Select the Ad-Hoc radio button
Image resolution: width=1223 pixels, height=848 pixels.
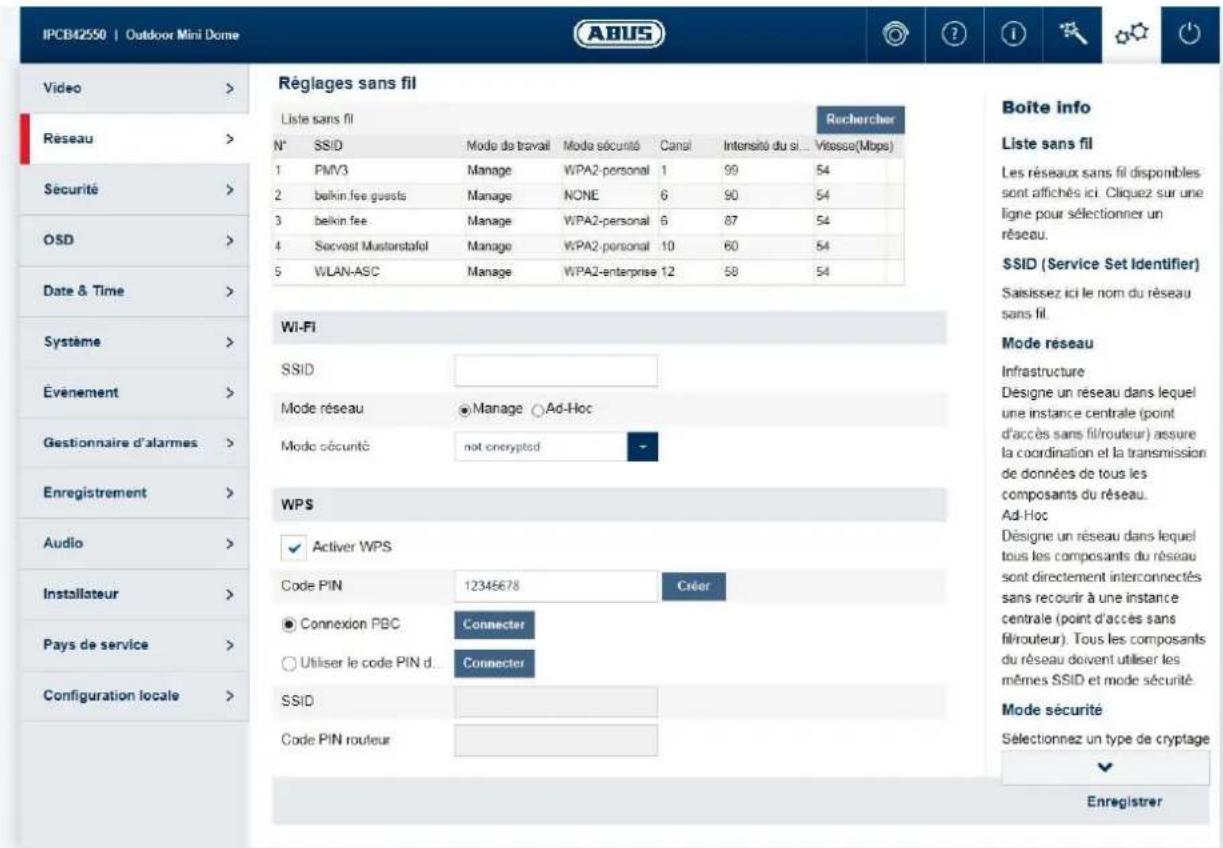pos(537,410)
